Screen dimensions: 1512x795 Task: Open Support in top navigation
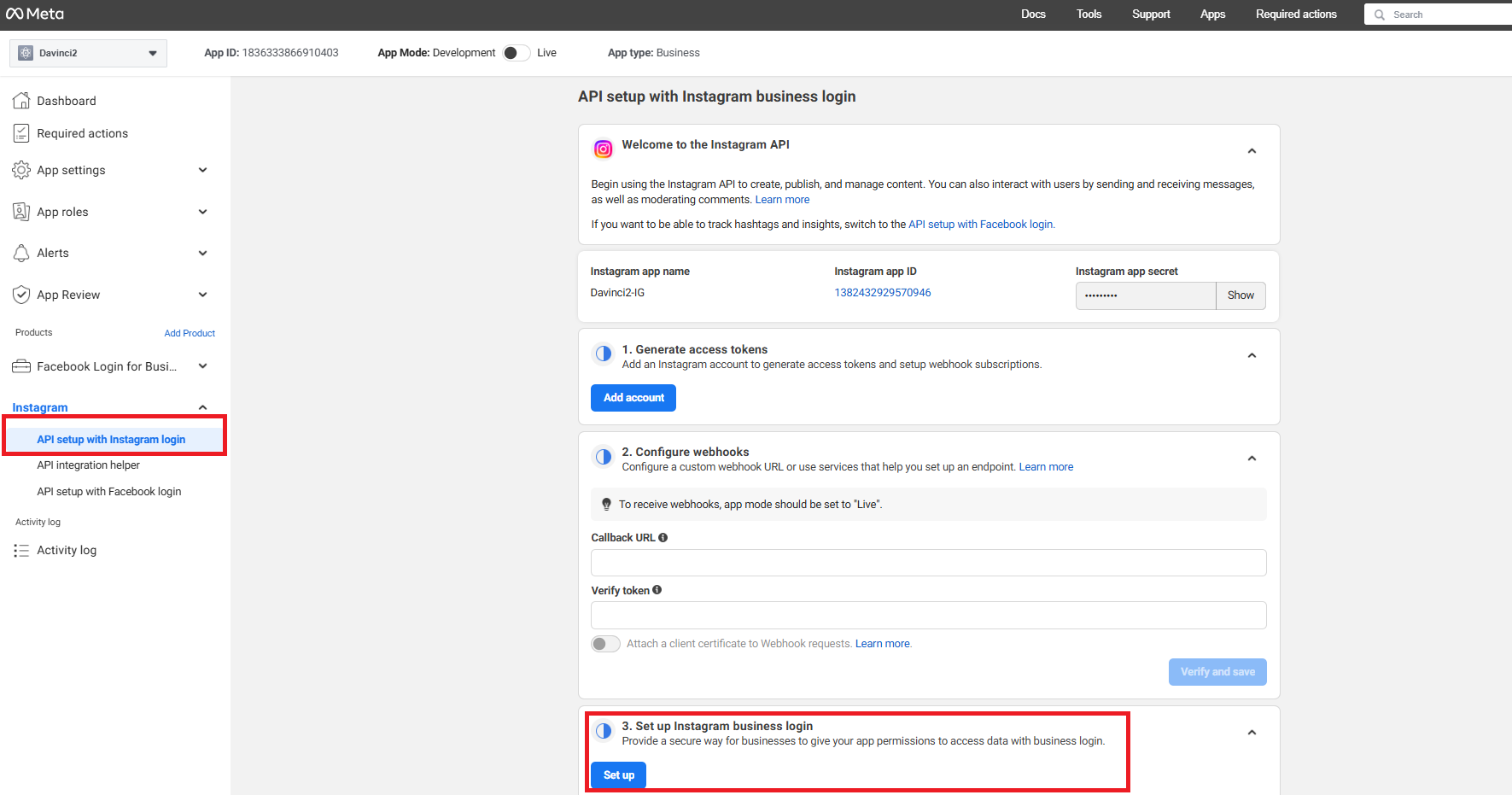[1151, 15]
